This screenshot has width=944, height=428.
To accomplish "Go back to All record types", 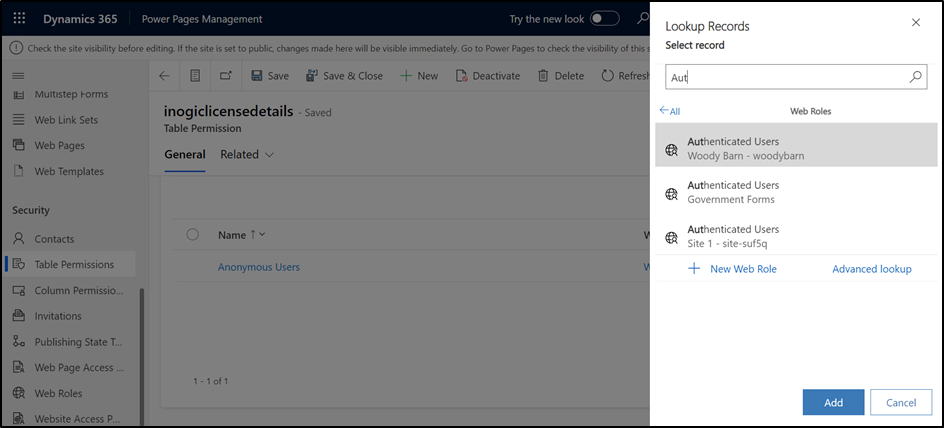I will click(670, 111).
